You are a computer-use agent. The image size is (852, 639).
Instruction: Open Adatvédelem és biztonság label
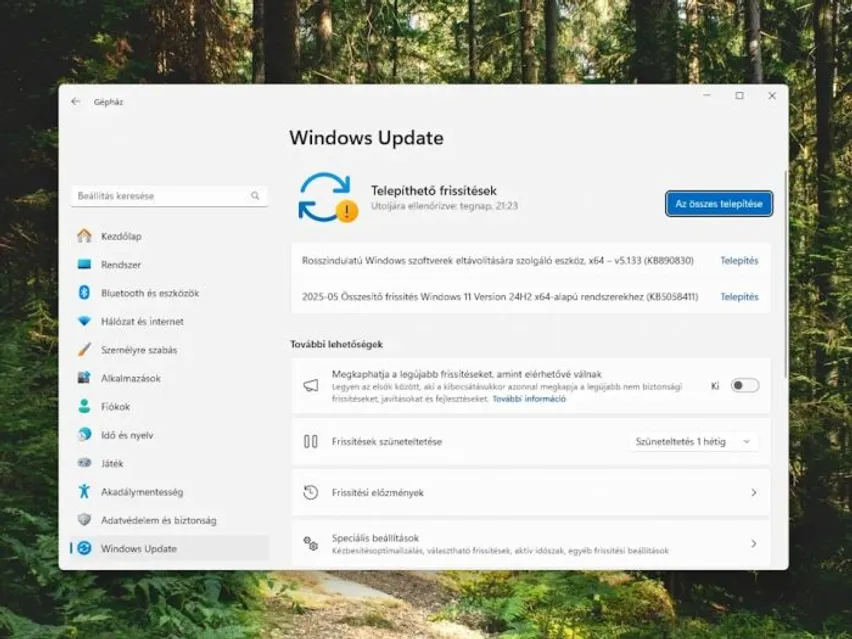tap(159, 521)
